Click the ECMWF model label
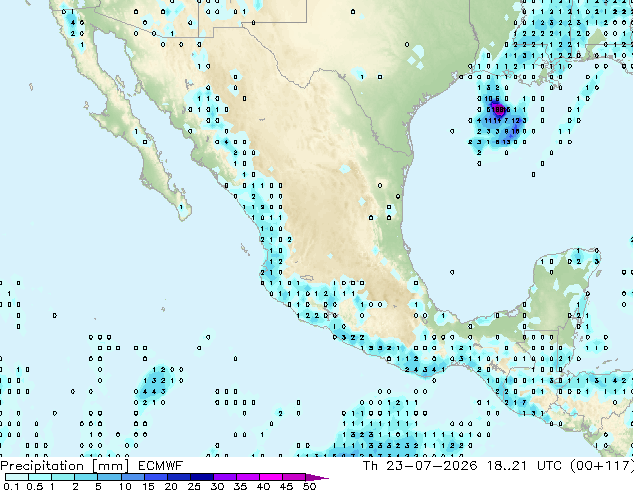The image size is (634, 490). tap(160, 466)
